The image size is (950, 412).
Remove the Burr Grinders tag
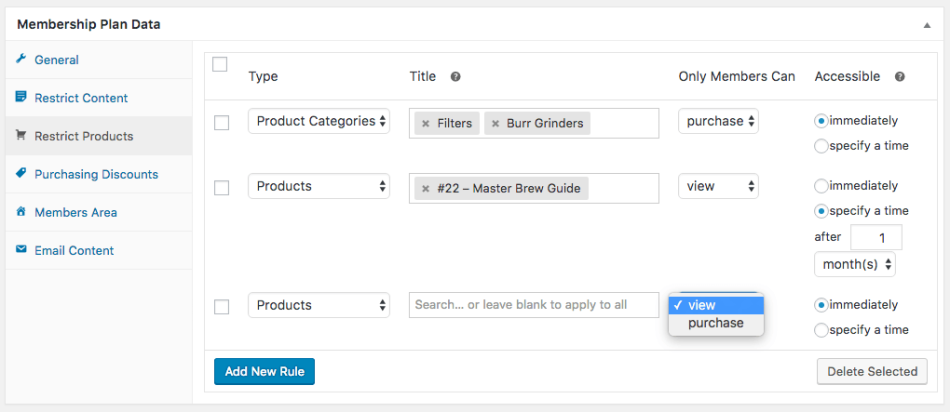(495, 124)
